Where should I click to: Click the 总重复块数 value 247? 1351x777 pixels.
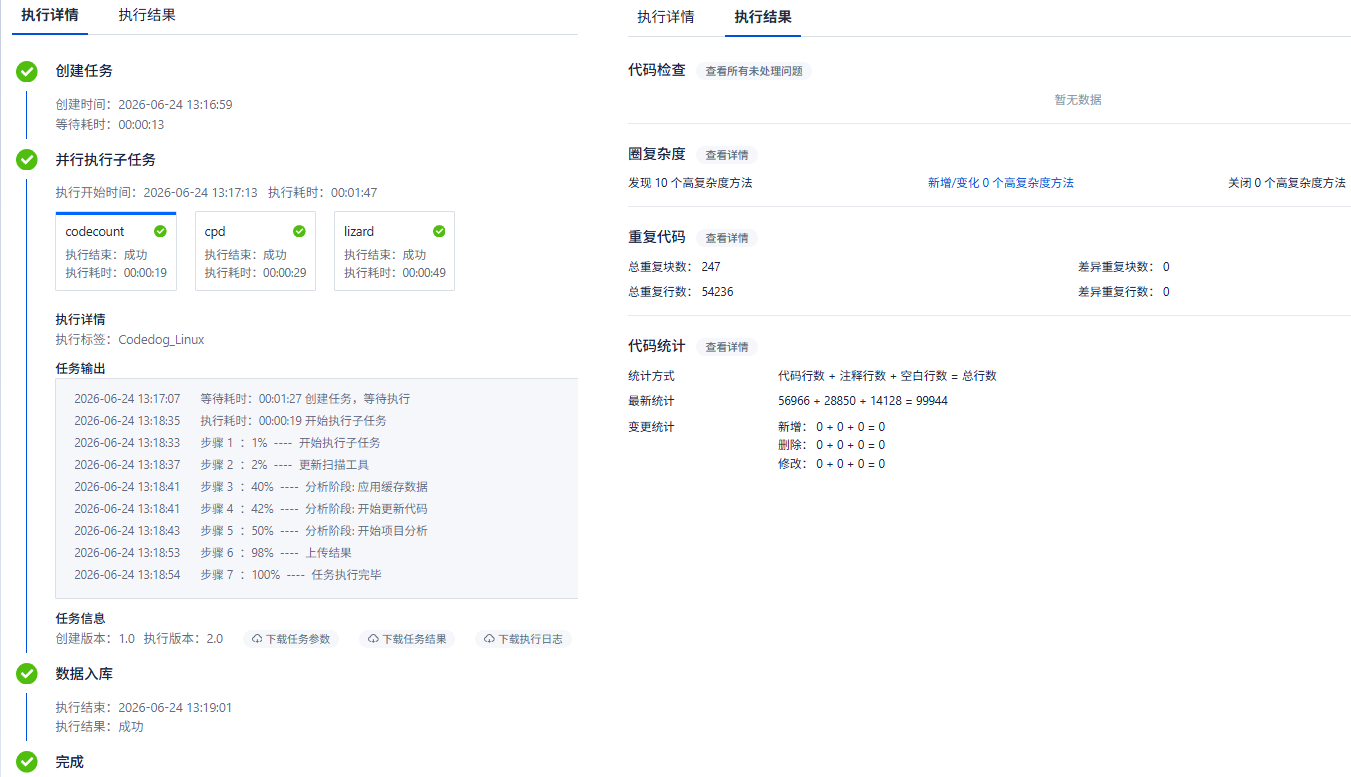click(x=711, y=267)
